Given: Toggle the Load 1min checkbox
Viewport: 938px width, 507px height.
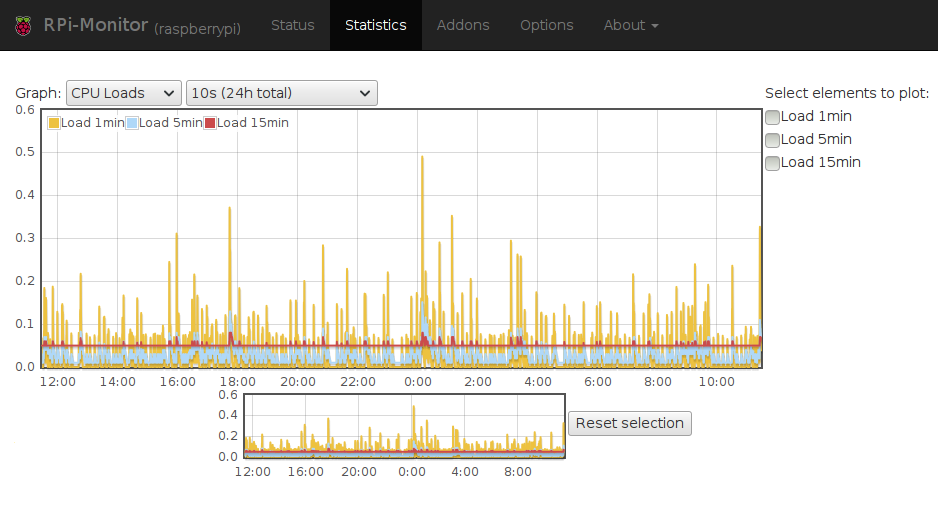Looking at the screenshot, I should click(772, 117).
